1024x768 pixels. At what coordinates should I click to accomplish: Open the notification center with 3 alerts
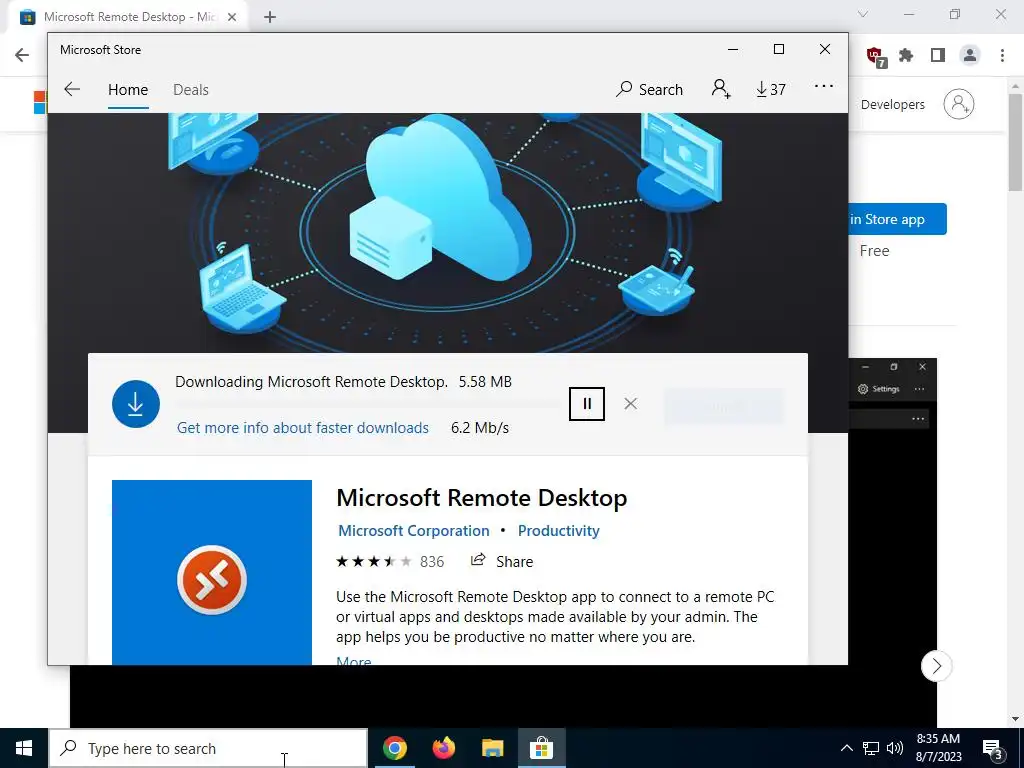(993, 748)
